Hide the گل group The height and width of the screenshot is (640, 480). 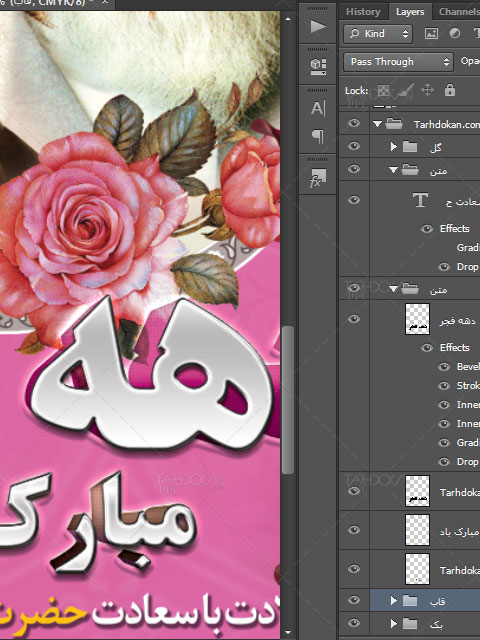pyautogui.click(x=354, y=146)
